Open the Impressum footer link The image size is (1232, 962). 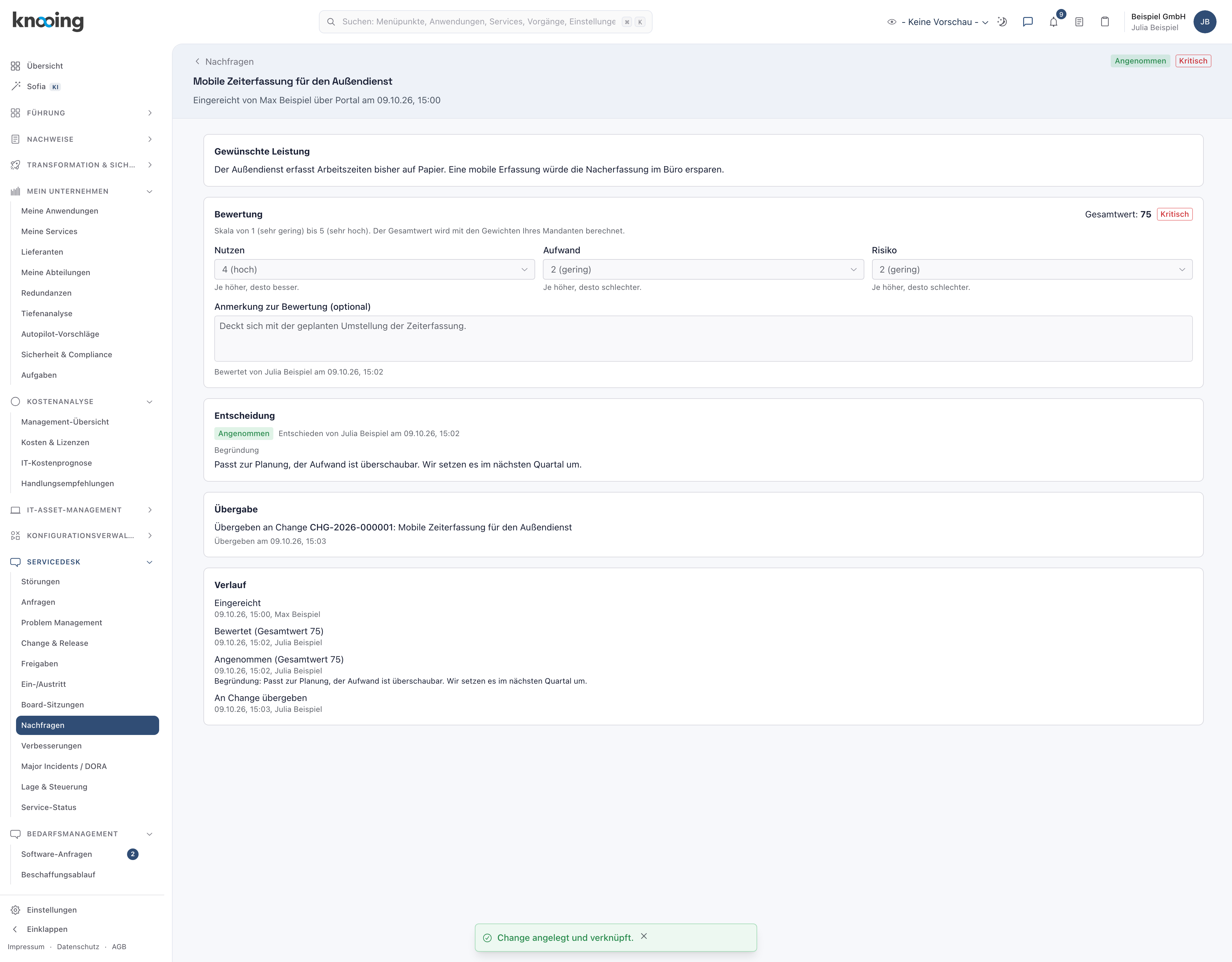26,947
